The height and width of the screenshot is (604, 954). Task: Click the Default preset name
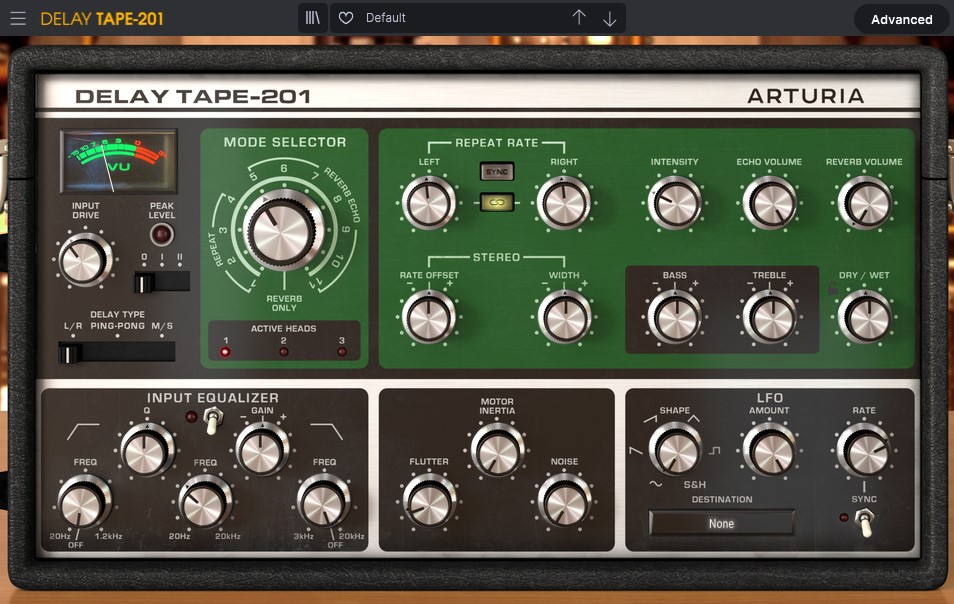pyautogui.click(x=385, y=18)
